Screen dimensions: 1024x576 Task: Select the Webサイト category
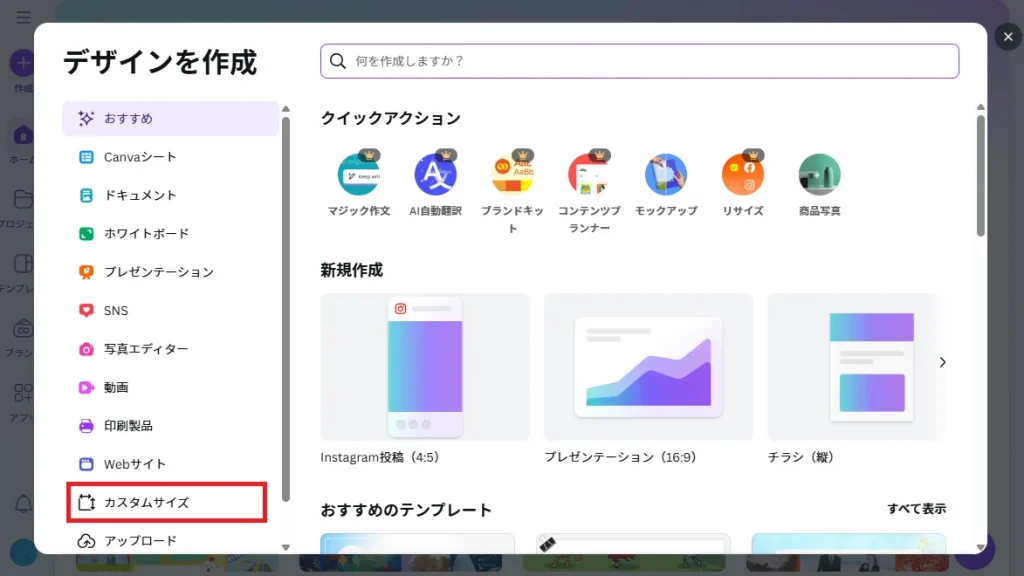[170, 464]
